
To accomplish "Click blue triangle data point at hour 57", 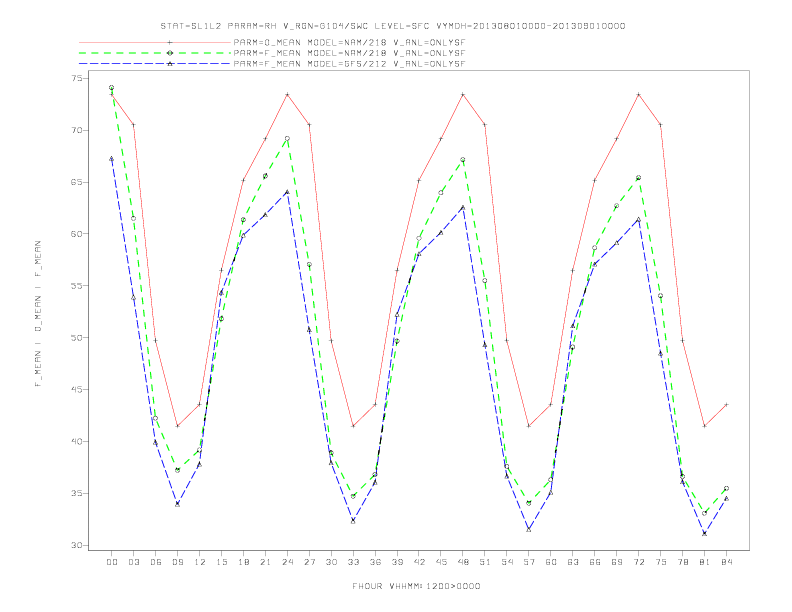I will (x=529, y=530).
